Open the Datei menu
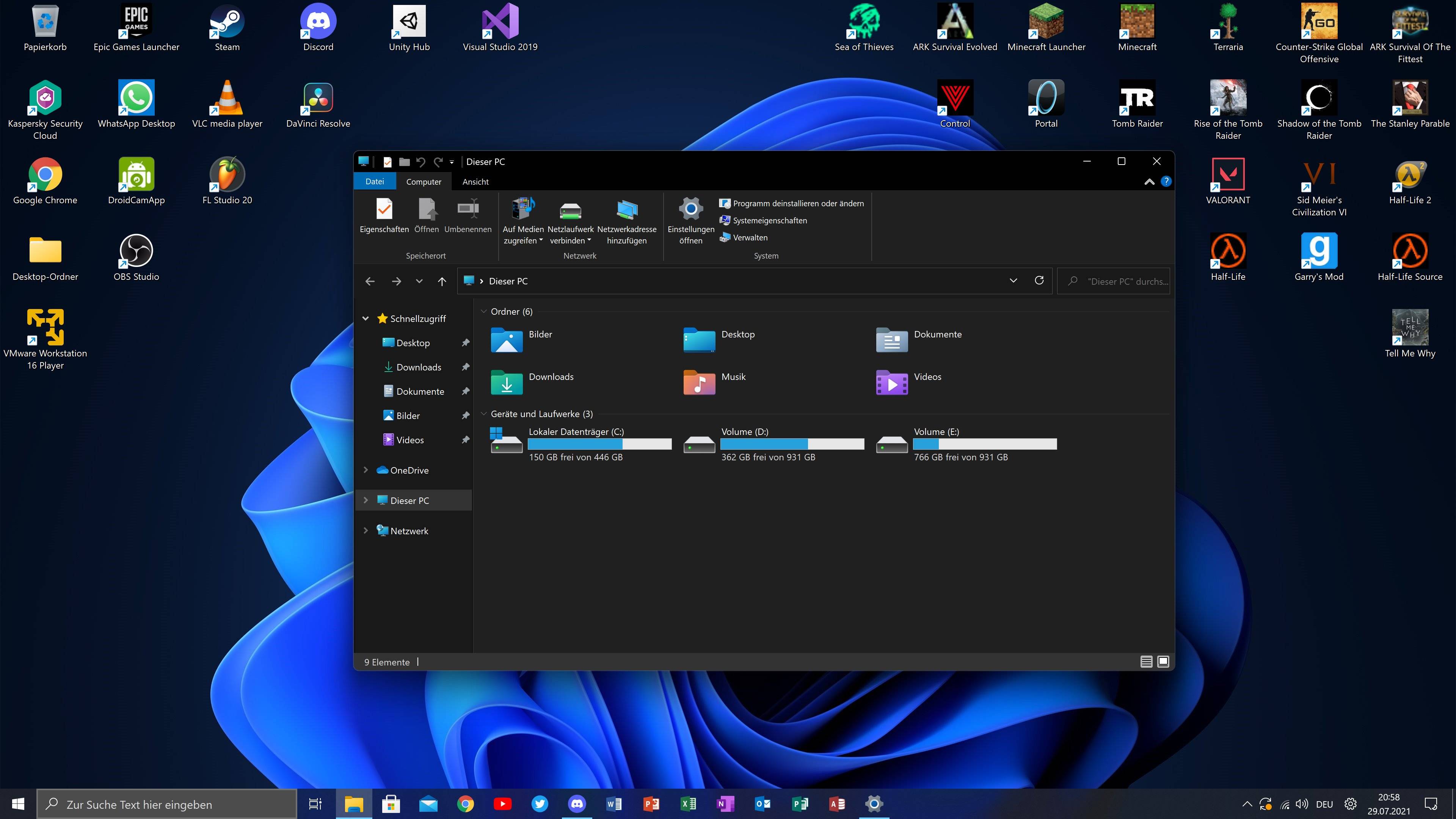 (x=375, y=182)
